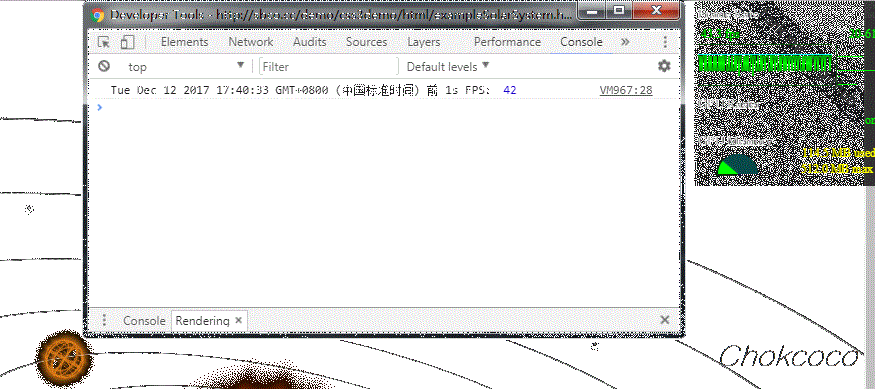Clear the console with the ban icon
875x389 pixels.
coord(104,66)
